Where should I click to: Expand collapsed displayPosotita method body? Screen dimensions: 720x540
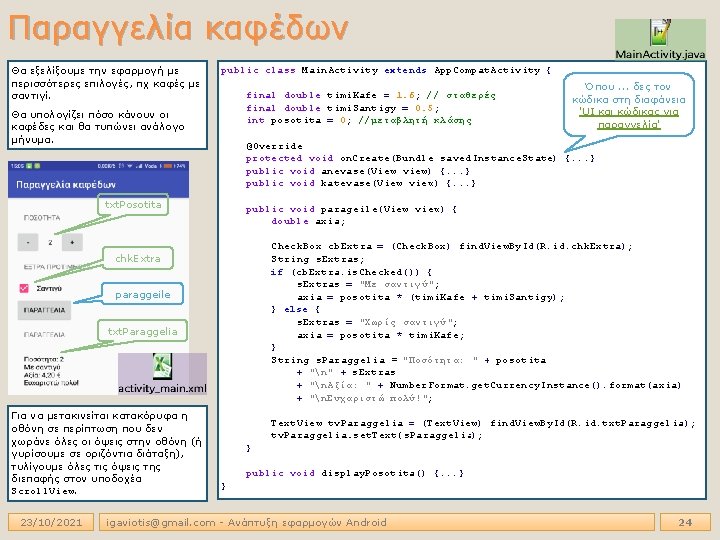[x=449, y=473]
